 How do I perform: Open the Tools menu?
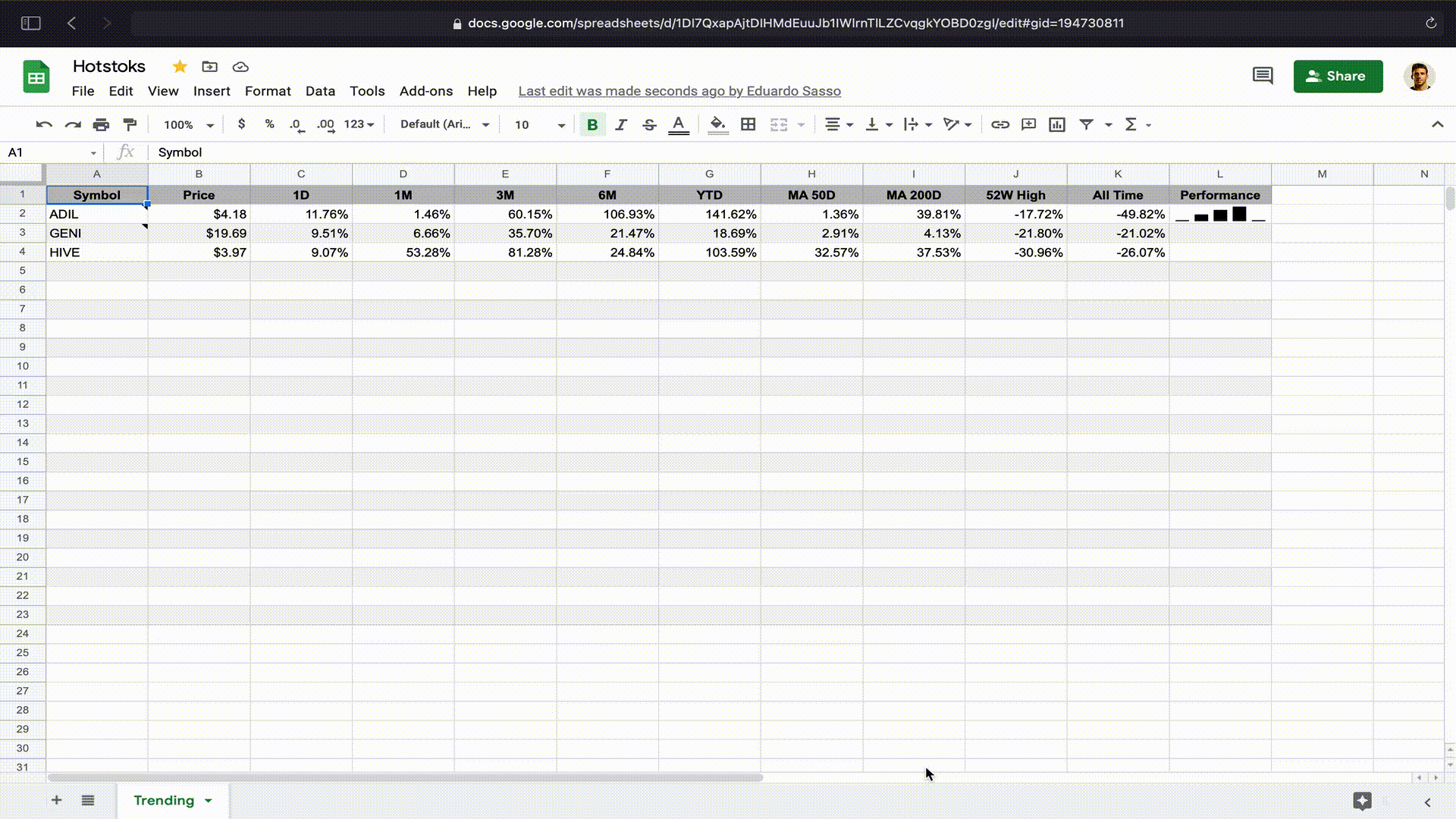pyautogui.click(x=367, y=91)
